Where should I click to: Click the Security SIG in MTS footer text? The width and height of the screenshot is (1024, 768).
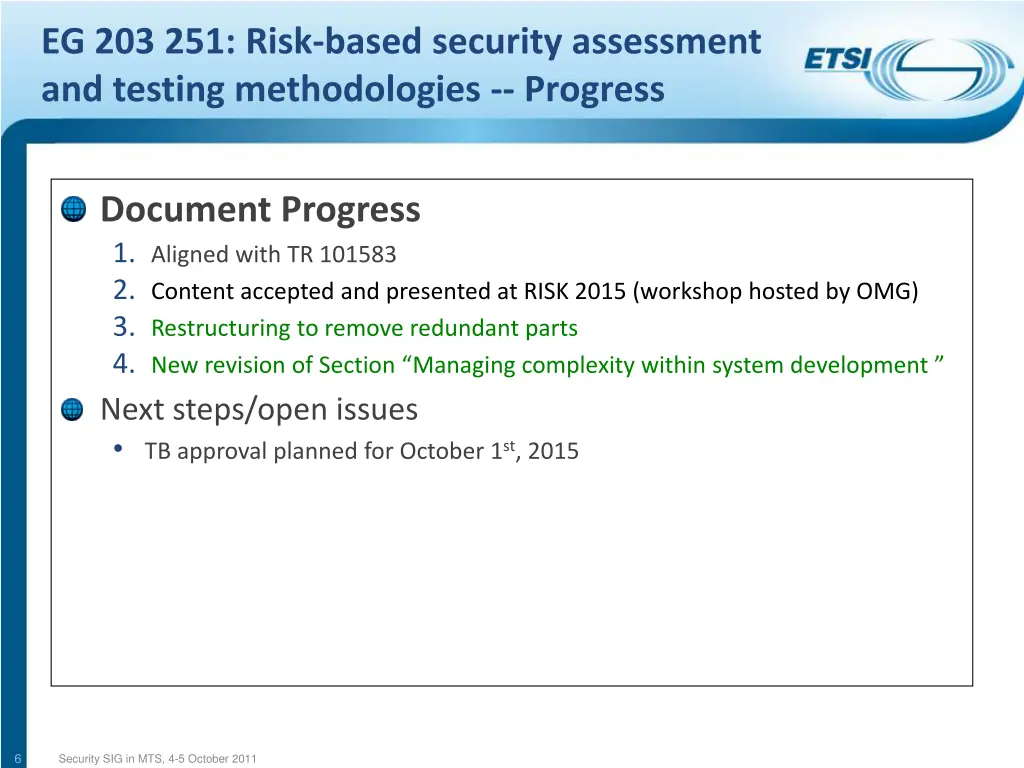(157, 759)
